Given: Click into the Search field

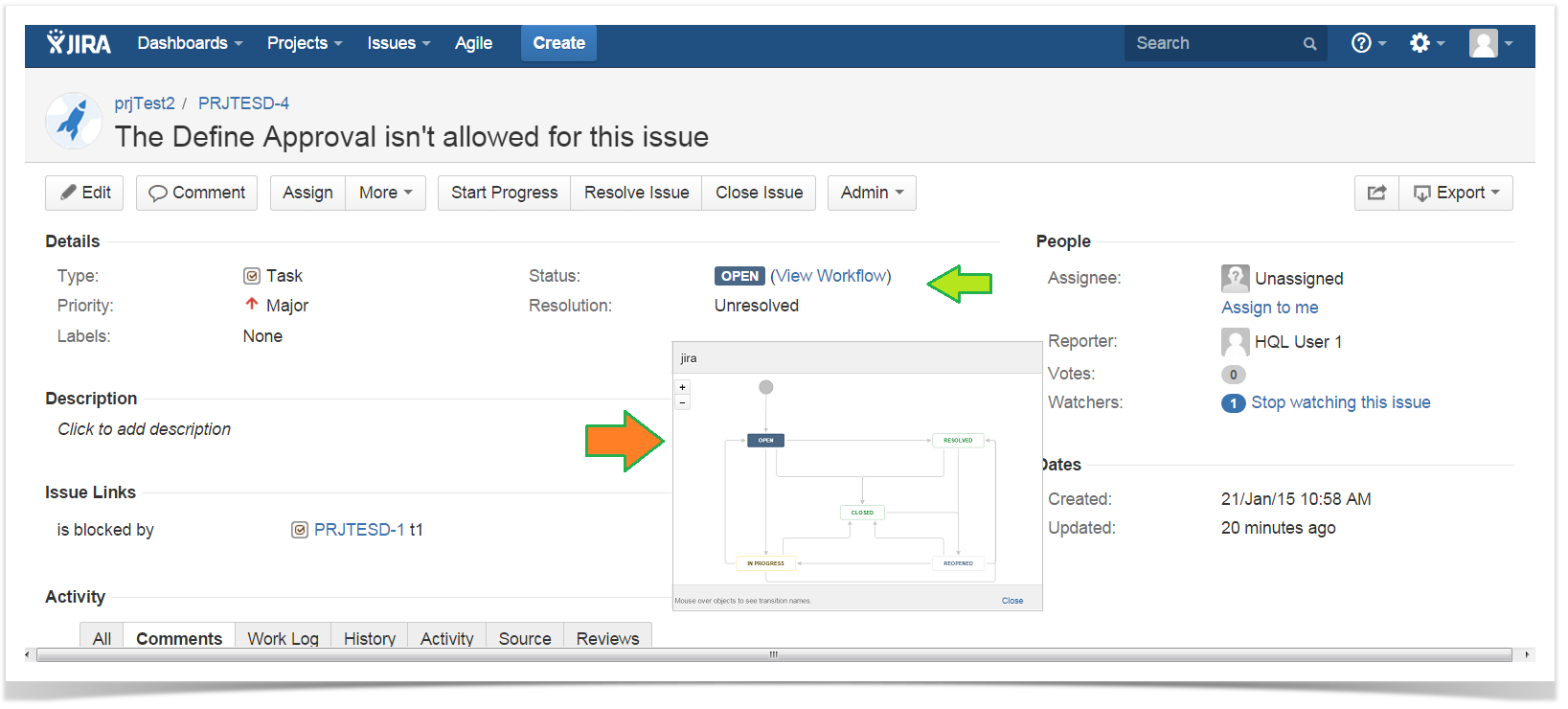Looking at the screenshot, I should [x=1213, y=43].
